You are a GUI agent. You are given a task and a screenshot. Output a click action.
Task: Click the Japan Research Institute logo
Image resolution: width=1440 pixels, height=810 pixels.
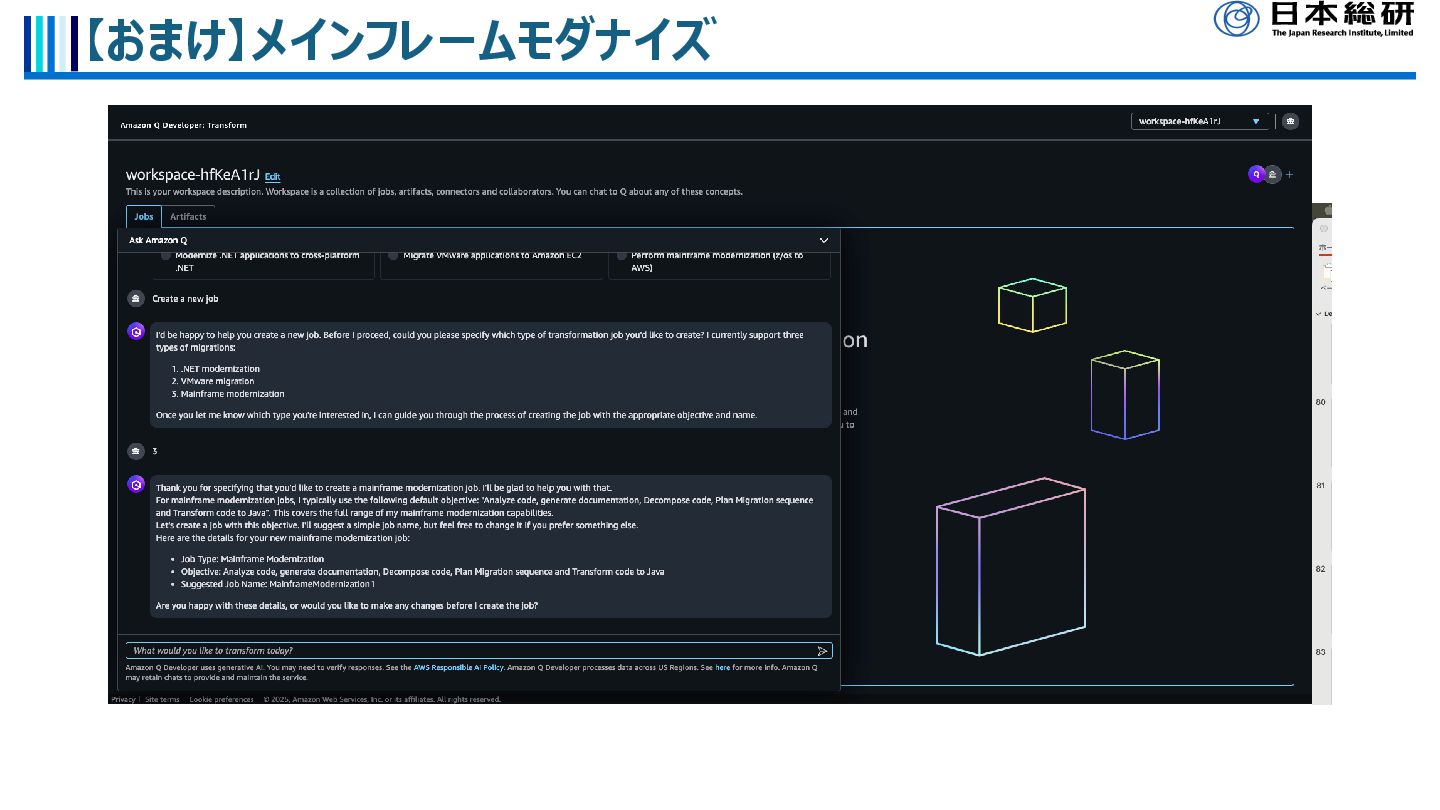1314,19
